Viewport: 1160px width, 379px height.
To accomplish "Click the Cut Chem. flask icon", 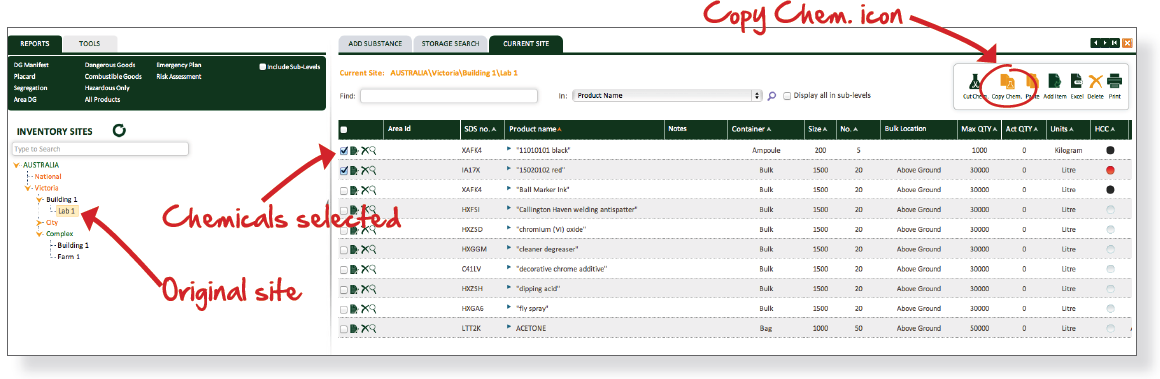I will (x=975, y=81).
